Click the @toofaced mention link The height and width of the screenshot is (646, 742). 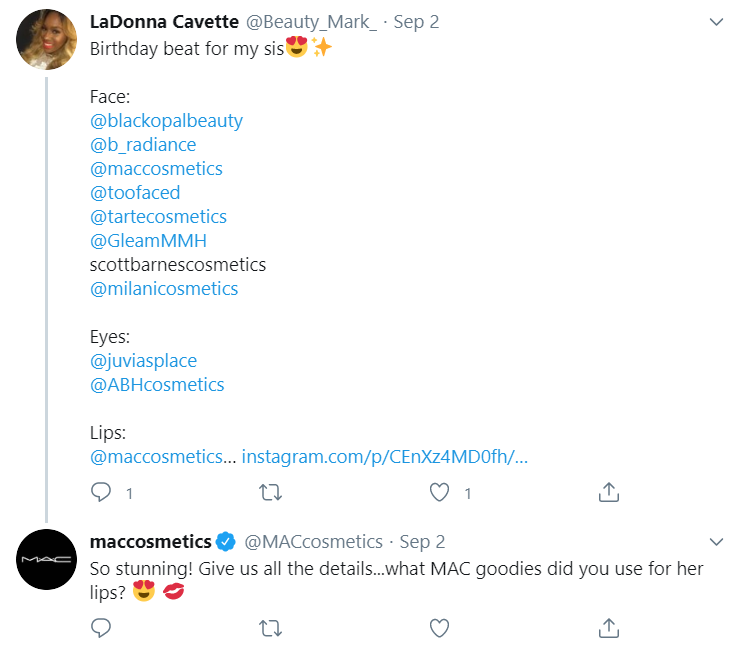pos(135,193)
